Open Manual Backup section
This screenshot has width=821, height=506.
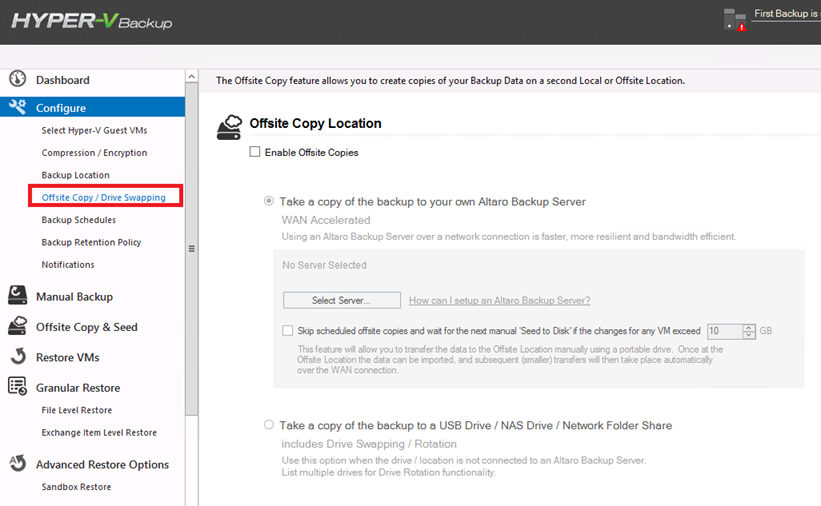click(74, 297)
